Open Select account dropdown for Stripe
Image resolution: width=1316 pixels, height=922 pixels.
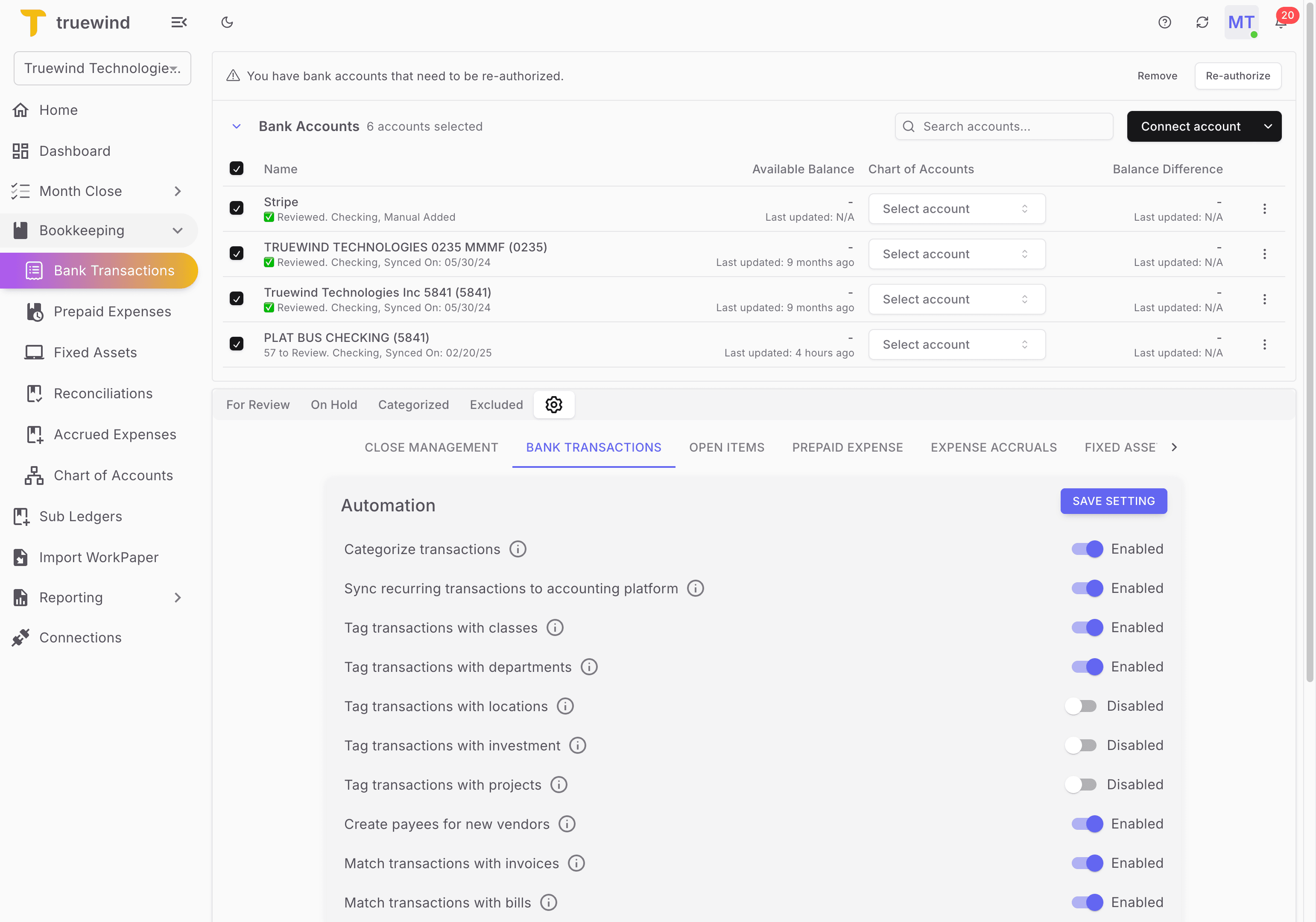coord(956,209)
